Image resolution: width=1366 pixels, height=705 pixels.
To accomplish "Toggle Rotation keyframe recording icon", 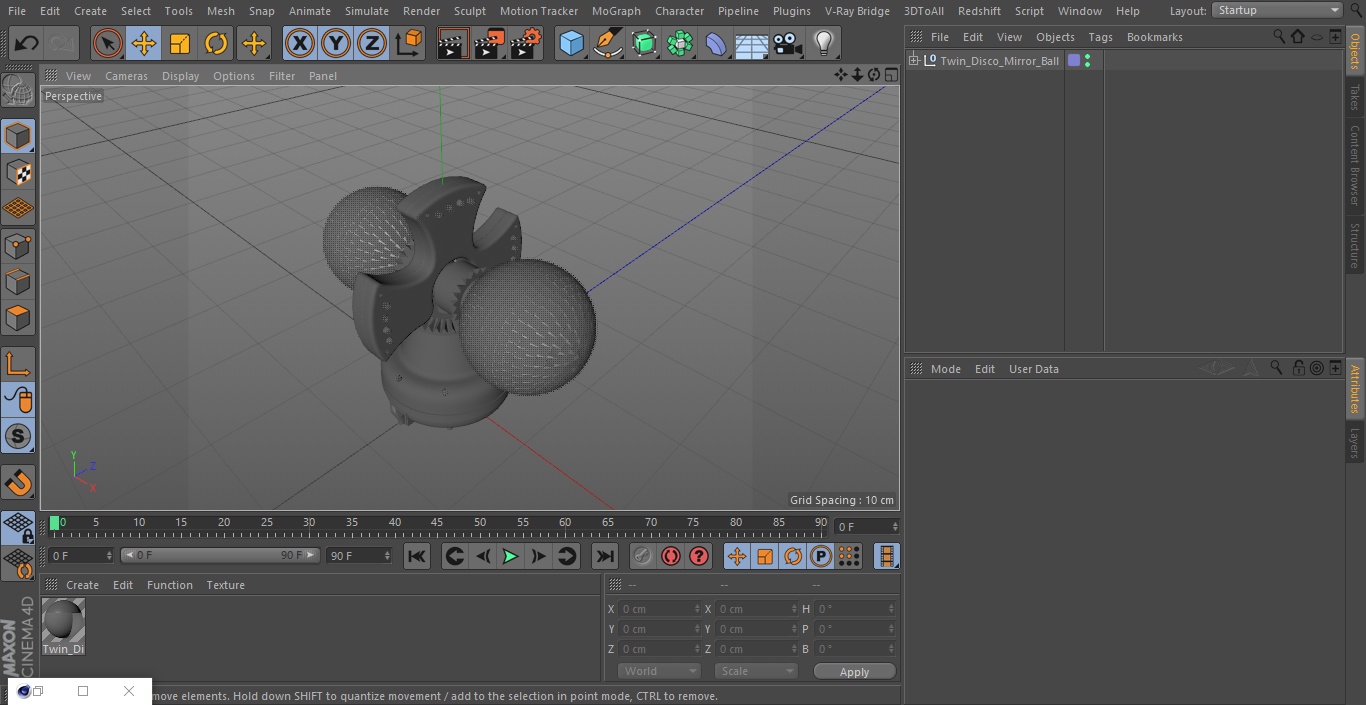I will coord(793,556).
